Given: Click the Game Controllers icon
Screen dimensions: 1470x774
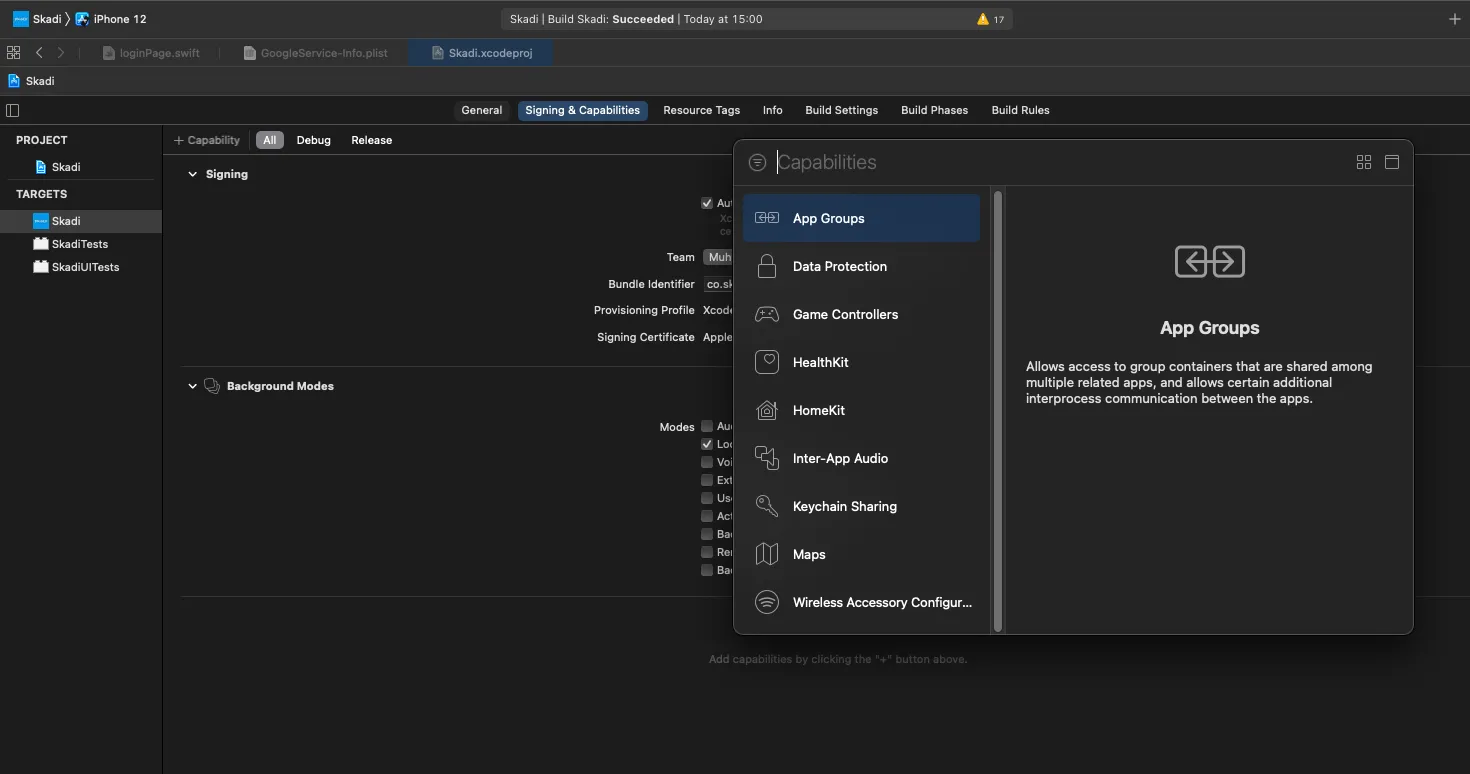Looking at the screenshot, I should tap(767, 314).
